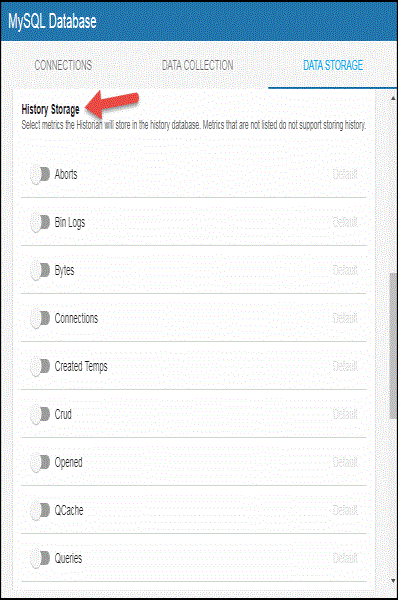The image size is (398, 600).
Task: Switch to the DATA COLLECTION tab
Action: click(197, 65)
